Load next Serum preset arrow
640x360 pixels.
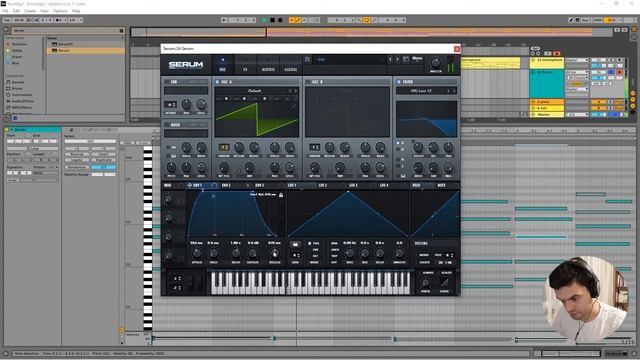(x=397, y=60)
